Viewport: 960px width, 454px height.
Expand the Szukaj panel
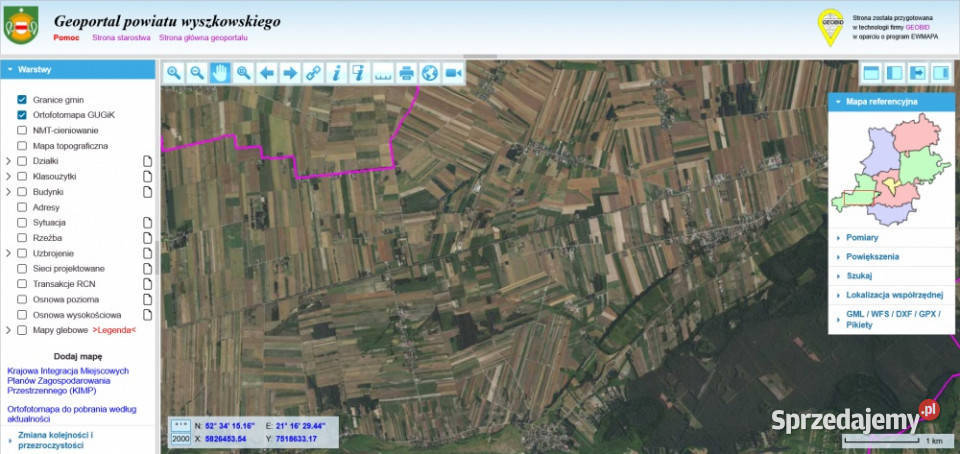point(859,275)
